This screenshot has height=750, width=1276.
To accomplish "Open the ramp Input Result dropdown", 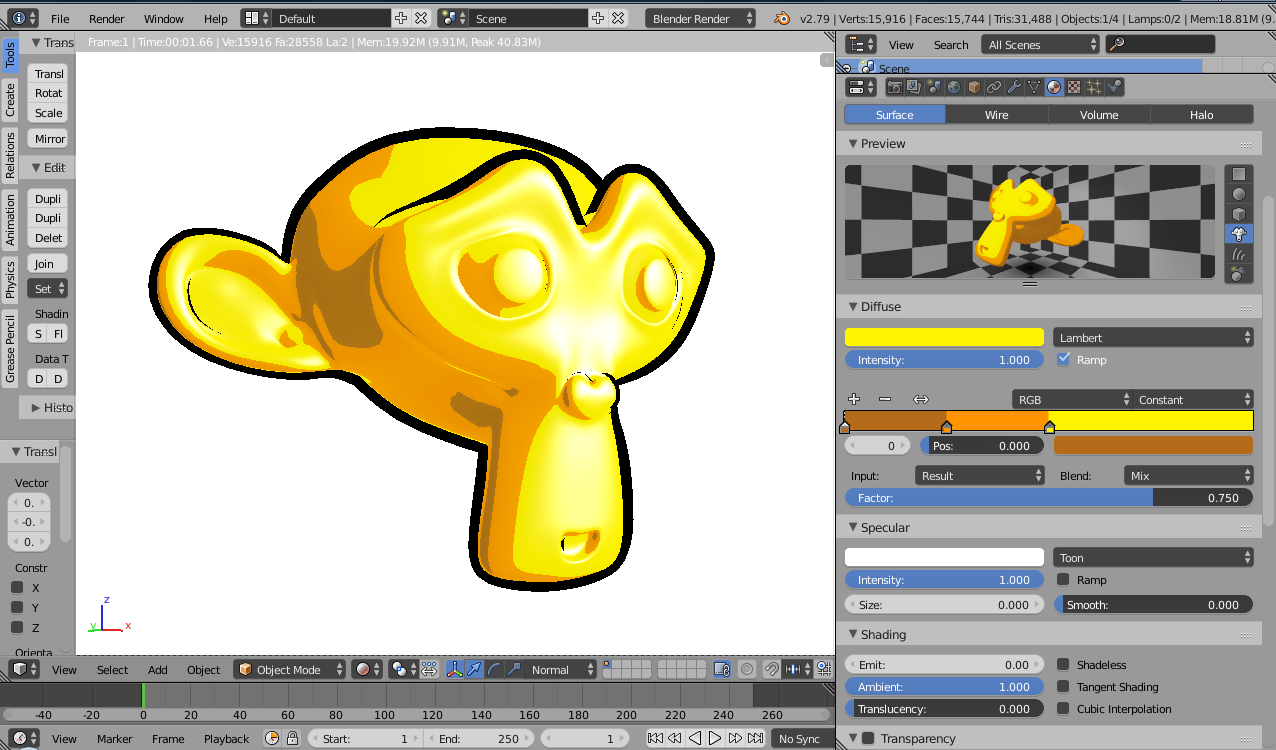I will (x=980, y=475).
